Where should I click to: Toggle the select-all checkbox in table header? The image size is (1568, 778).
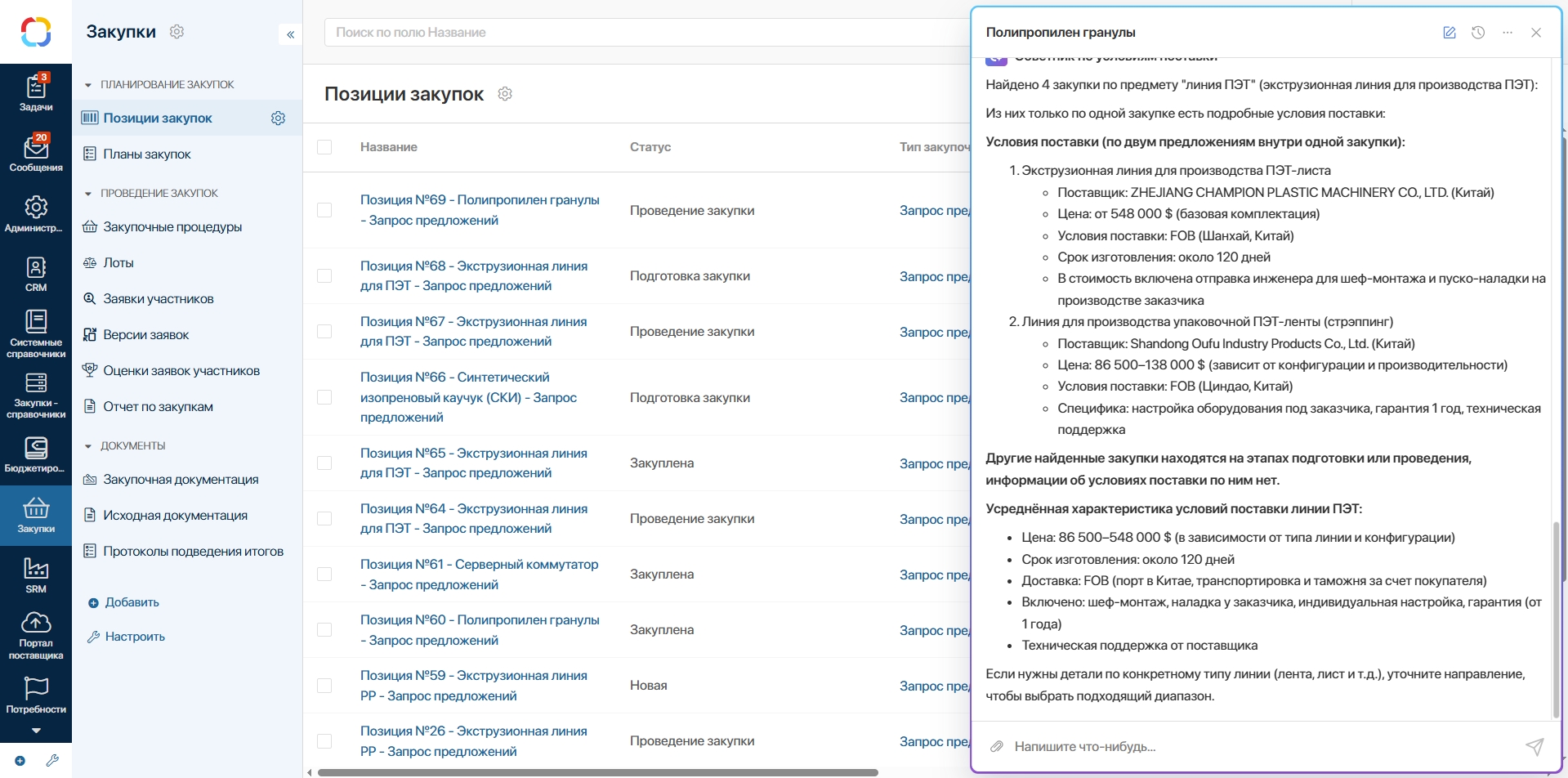tap(324, 147)
